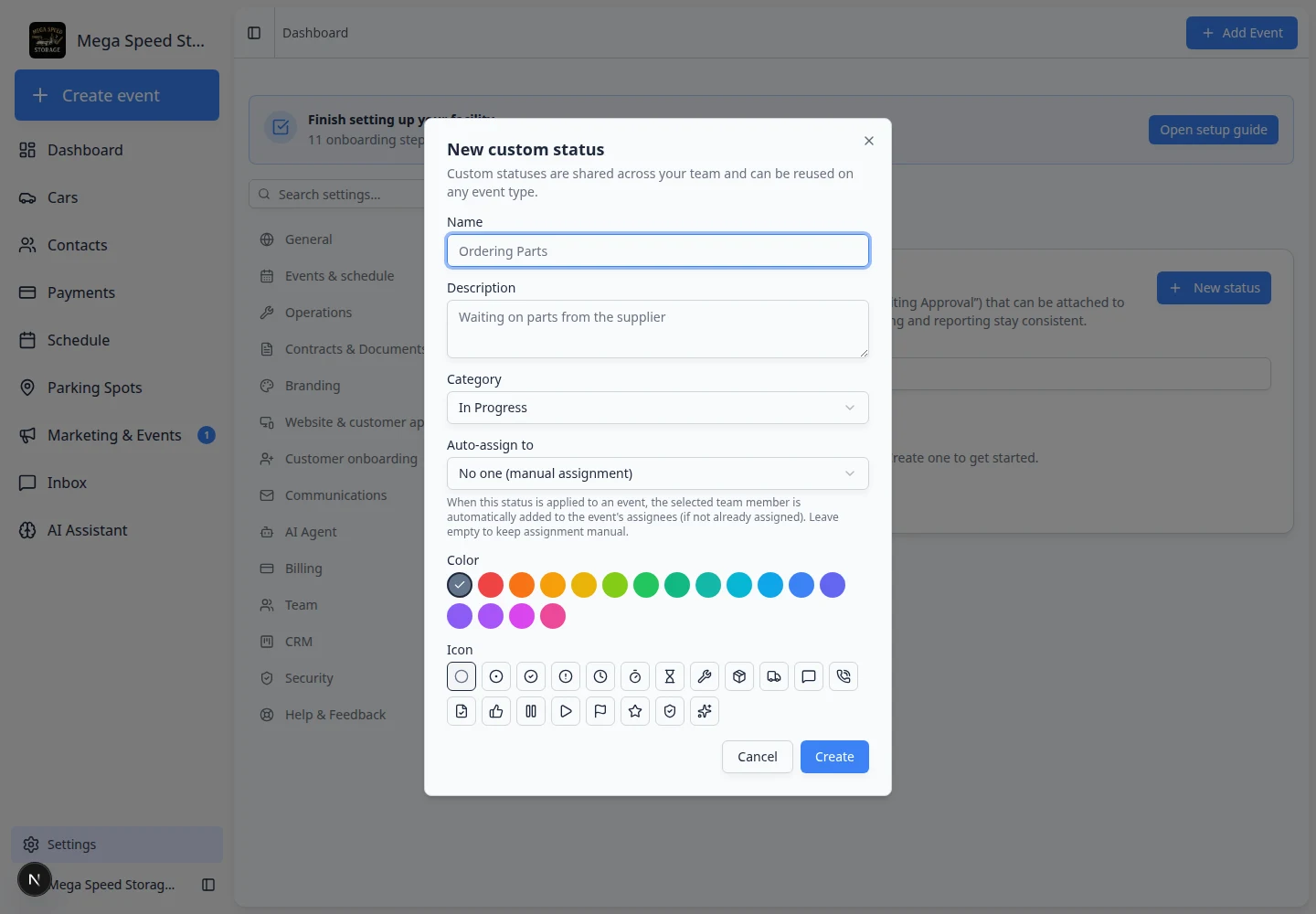This screenshot has width=1316, height=914.
Task: Click the Search settings field
Action: 336,194
